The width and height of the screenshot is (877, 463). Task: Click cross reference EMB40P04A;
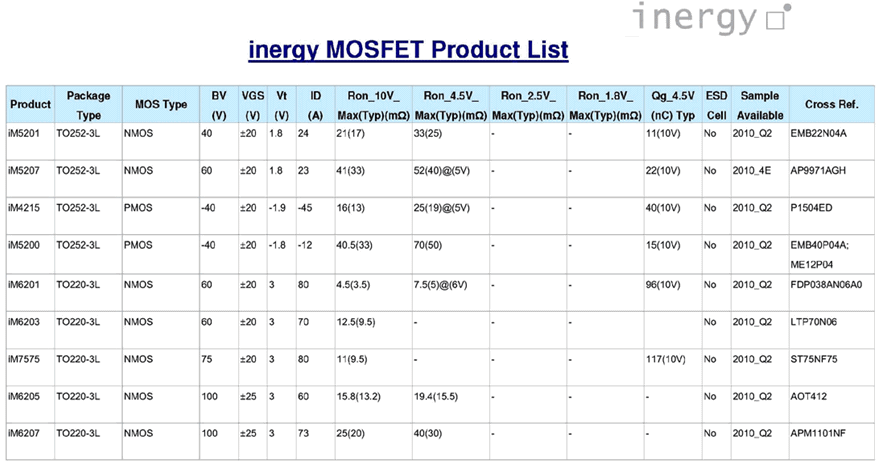pyautogui.click(x=819, y=245)
